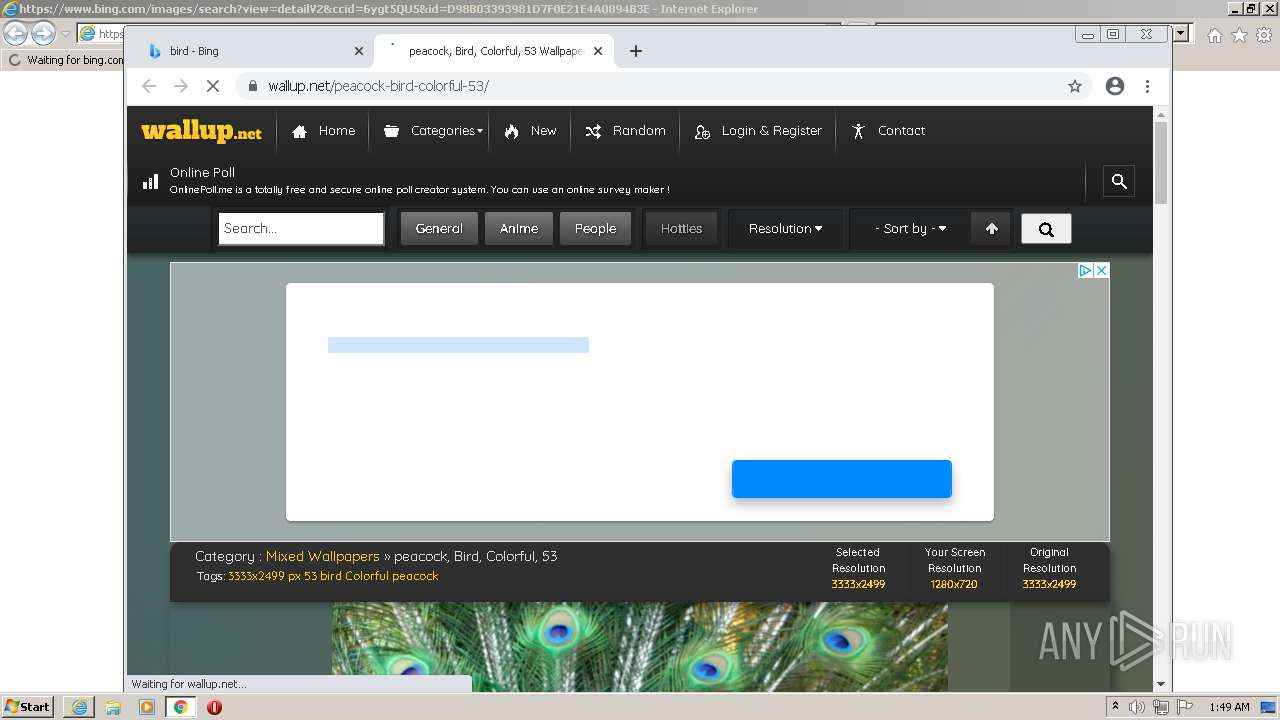Click the red shield taskbar icon
1280x720 pixels.
click(x=214, y=707)
